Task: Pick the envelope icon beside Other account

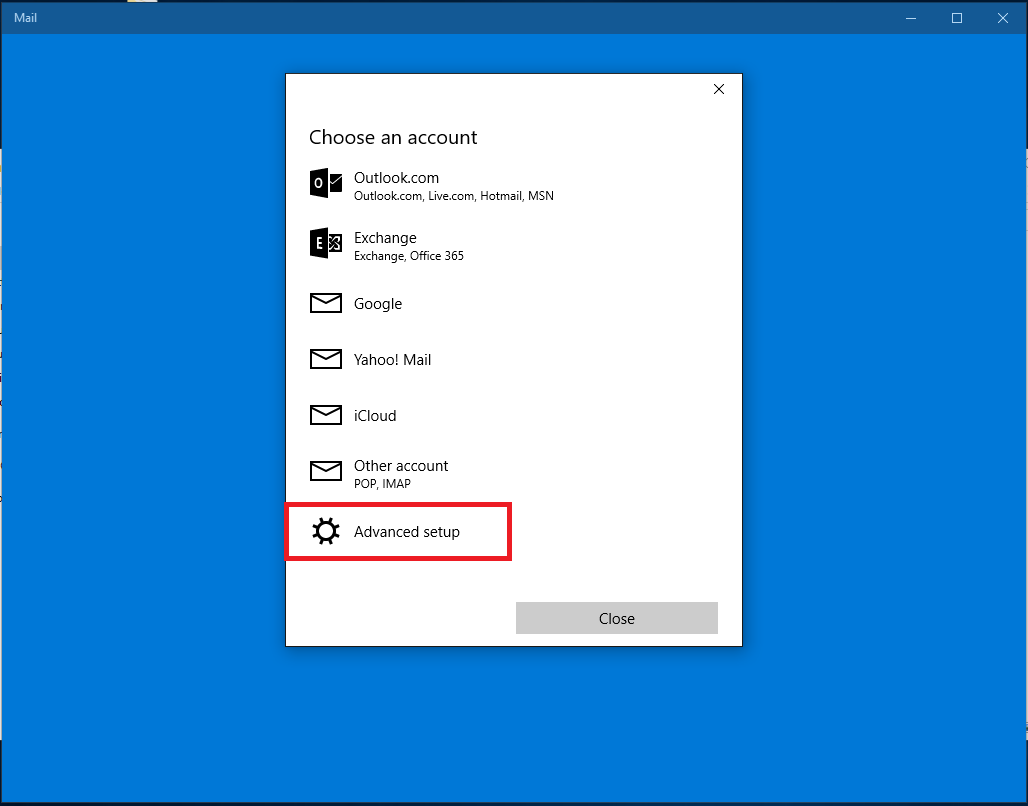Action: click(x=326, y=471)
